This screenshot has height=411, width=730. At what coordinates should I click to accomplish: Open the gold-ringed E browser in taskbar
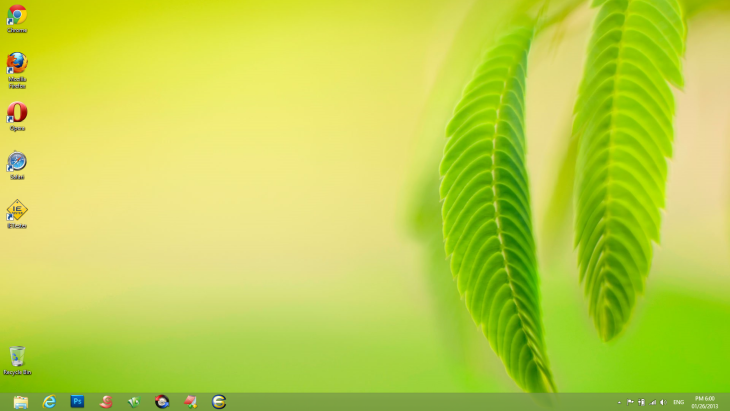click(x=218, y=402)
